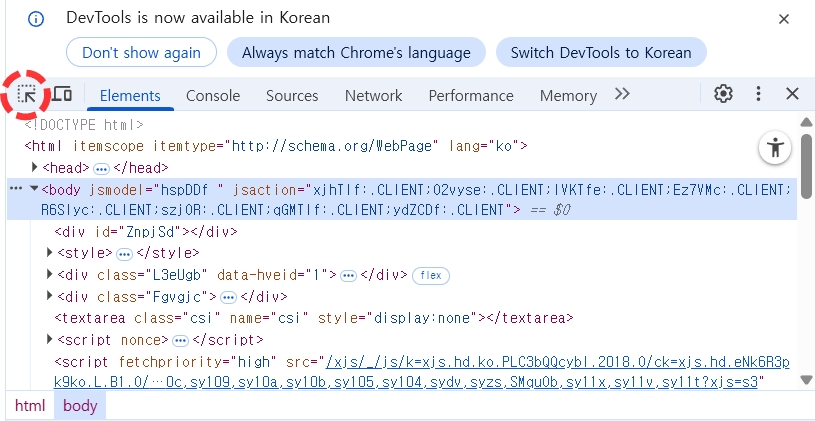
Task: Switch to the Elements tab
Action: click(130, 96)
